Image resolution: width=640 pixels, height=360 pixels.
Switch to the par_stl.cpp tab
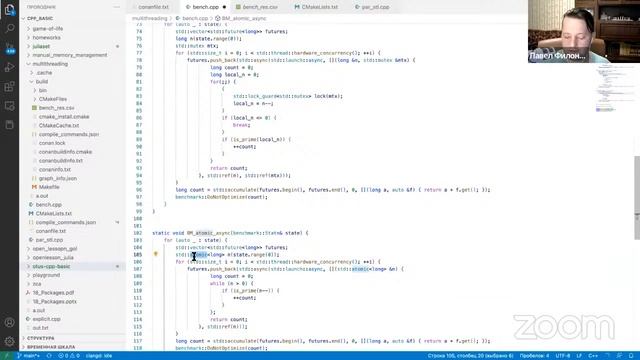click(x=375, y=7)
